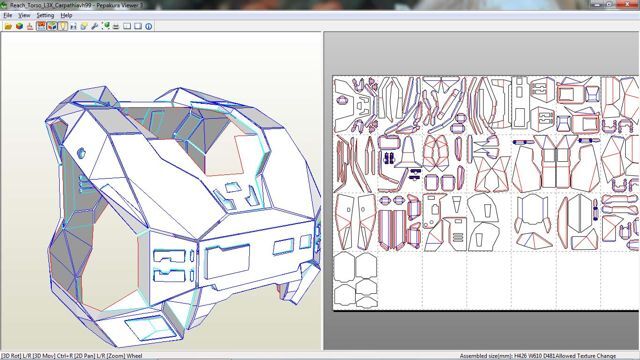Click the wrench settings icon
The height and width of the screenshot is (360, 640).
pos(95,26)
